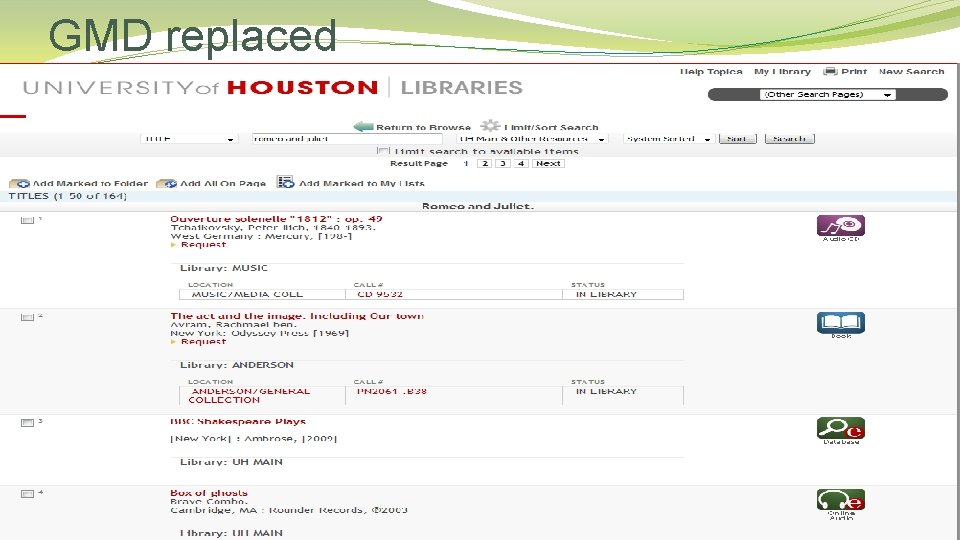Click the Add Marked to My Lists icon
This screenshot has height=540, width=960.
[x=285, y=182]
